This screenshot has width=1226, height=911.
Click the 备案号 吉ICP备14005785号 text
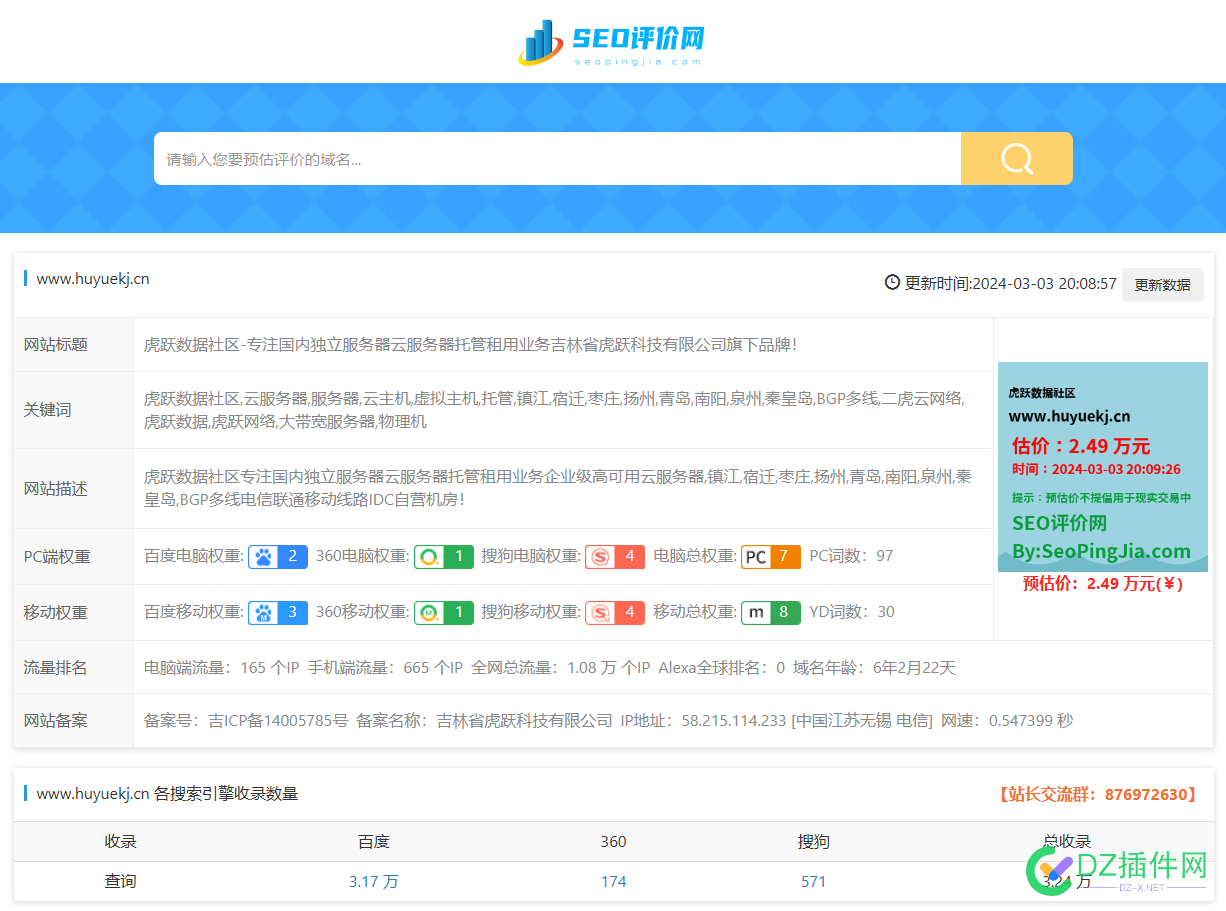pyautogui.click(x=246, y=720)
